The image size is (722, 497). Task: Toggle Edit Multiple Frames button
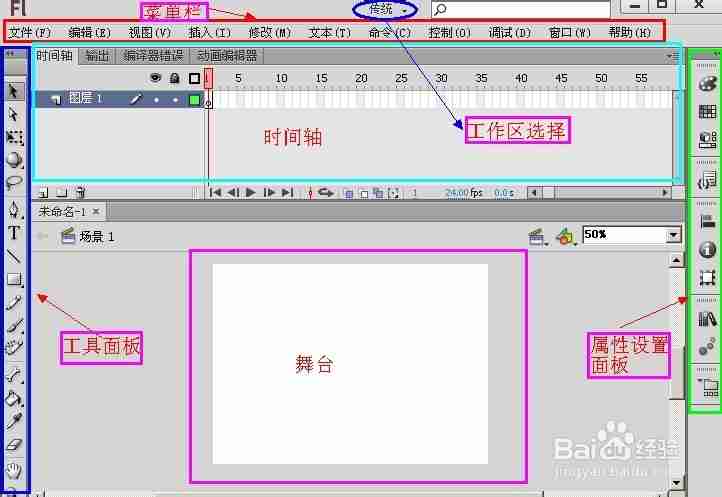point(378,193)
